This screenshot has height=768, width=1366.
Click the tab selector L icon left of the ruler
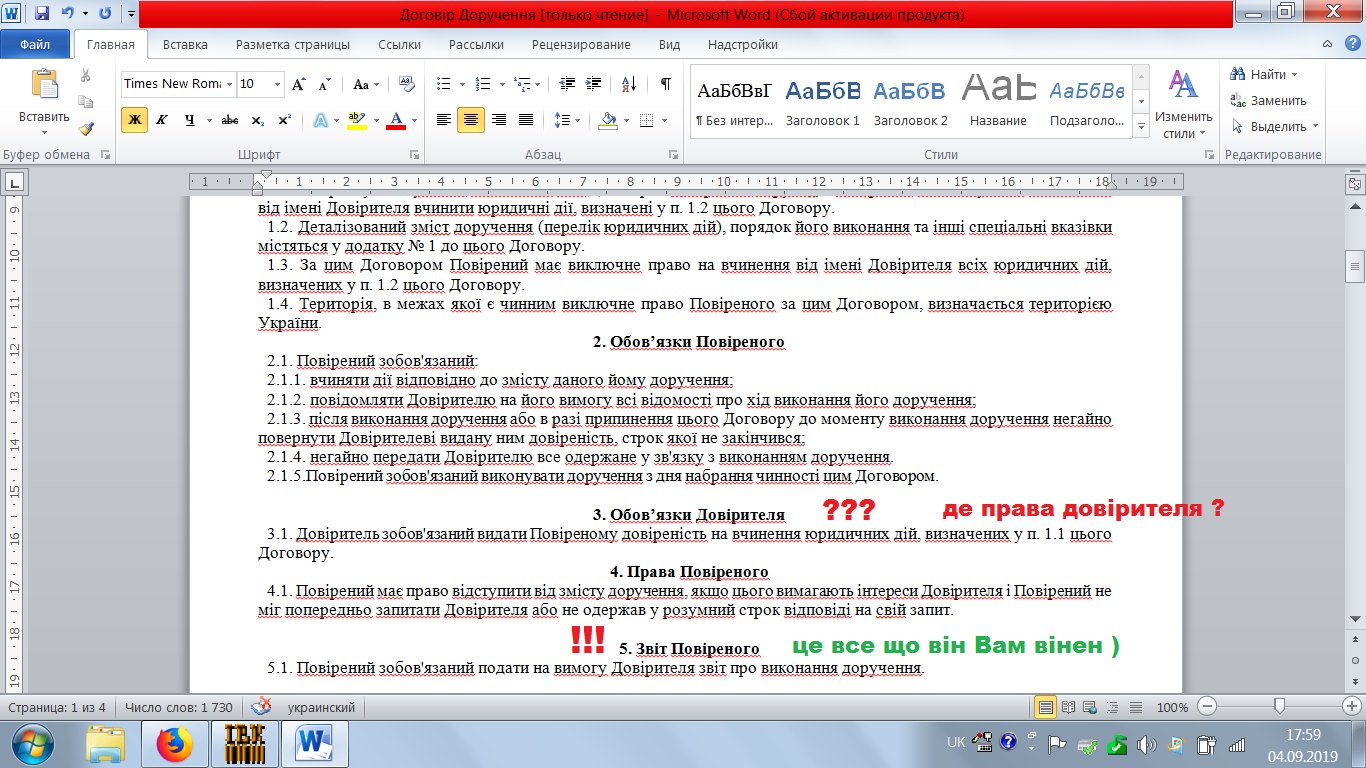pos(15,183)
